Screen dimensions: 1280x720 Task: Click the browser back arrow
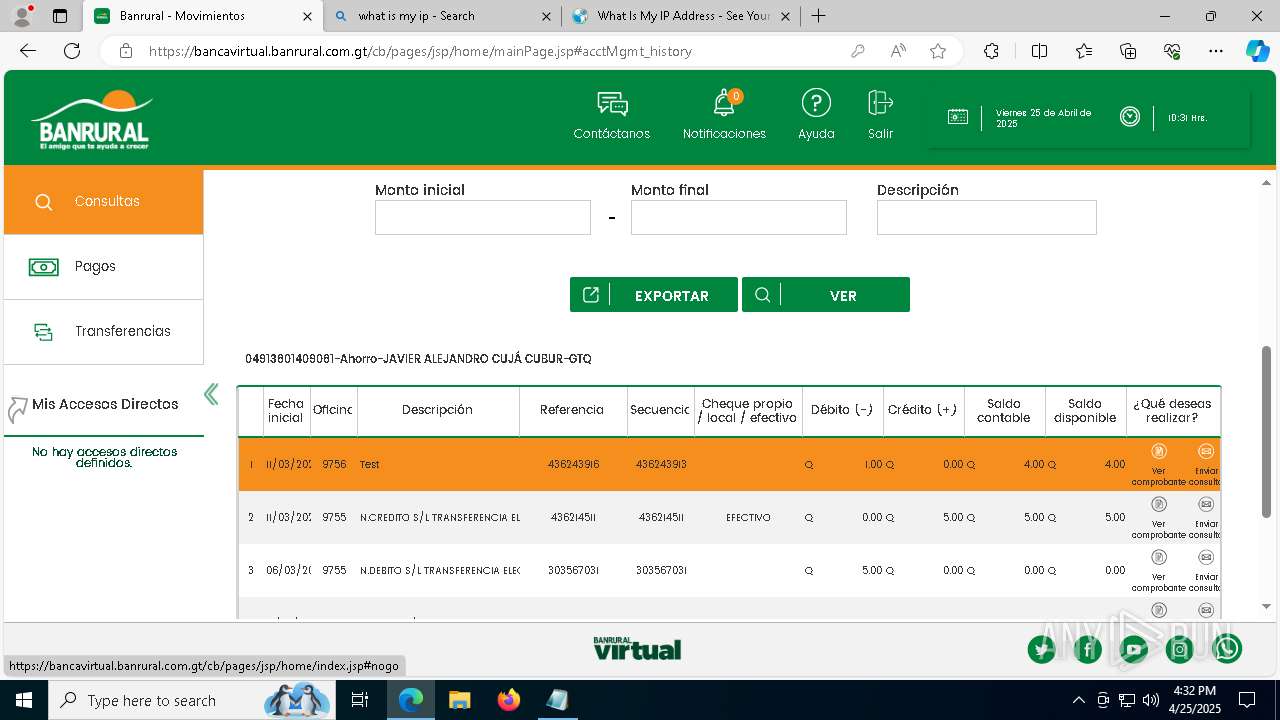point(28,51)
